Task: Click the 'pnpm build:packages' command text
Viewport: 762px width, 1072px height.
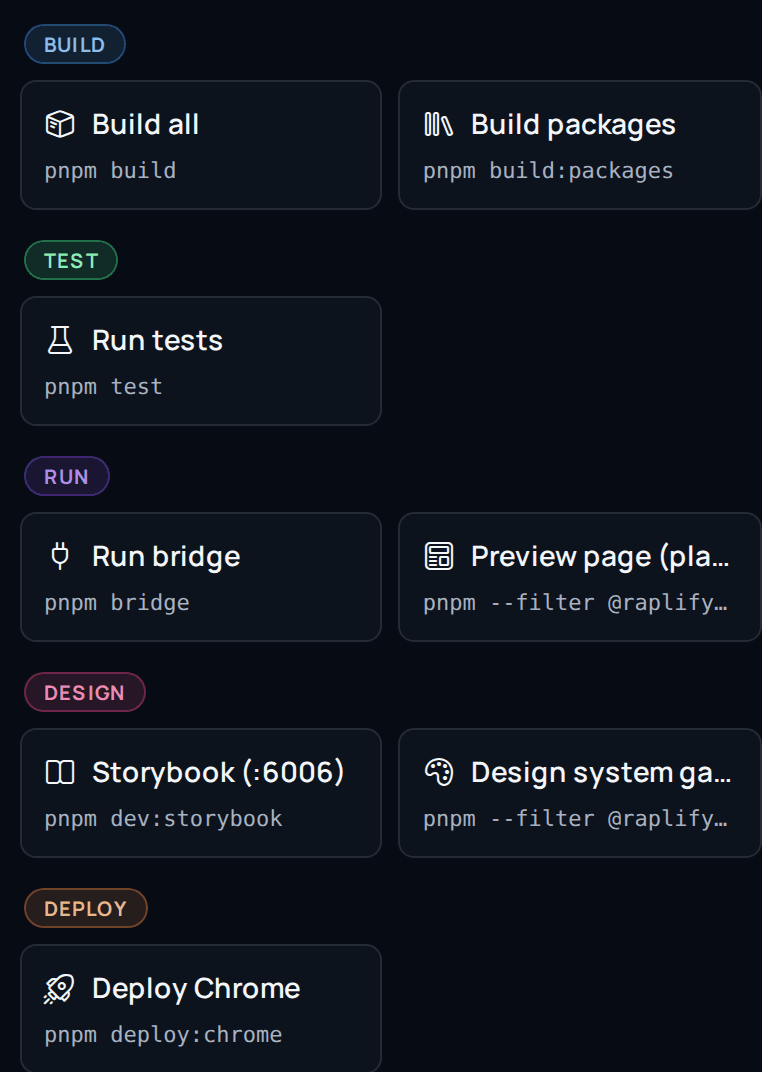Action: (548, 170)
